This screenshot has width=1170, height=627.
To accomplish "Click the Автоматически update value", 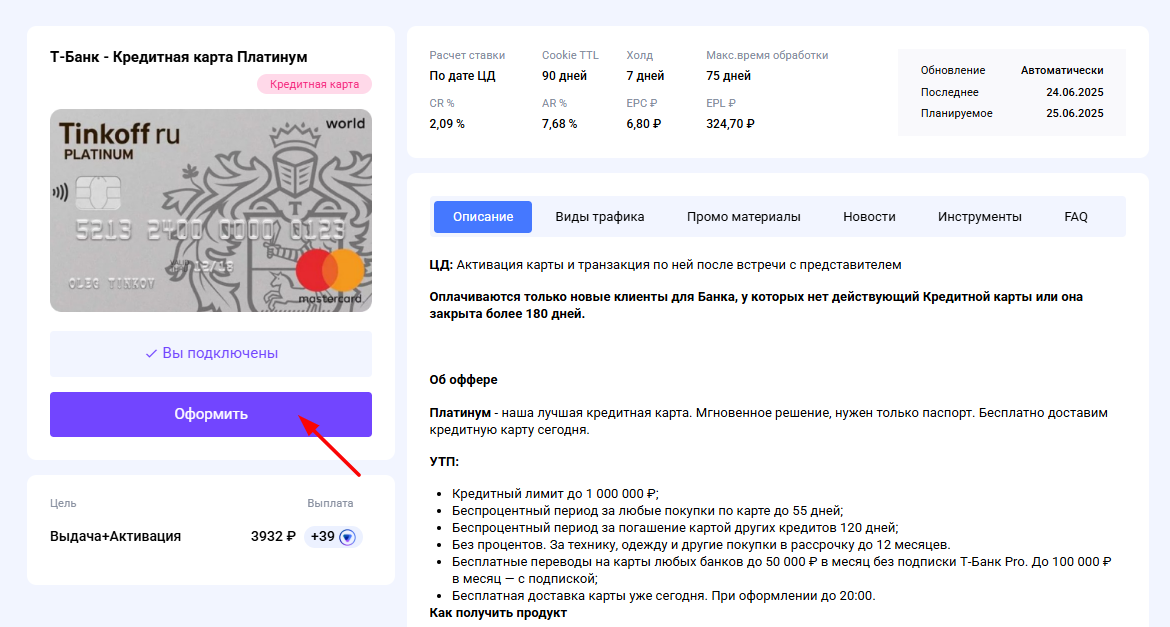I will click(x=1062, y=70).
